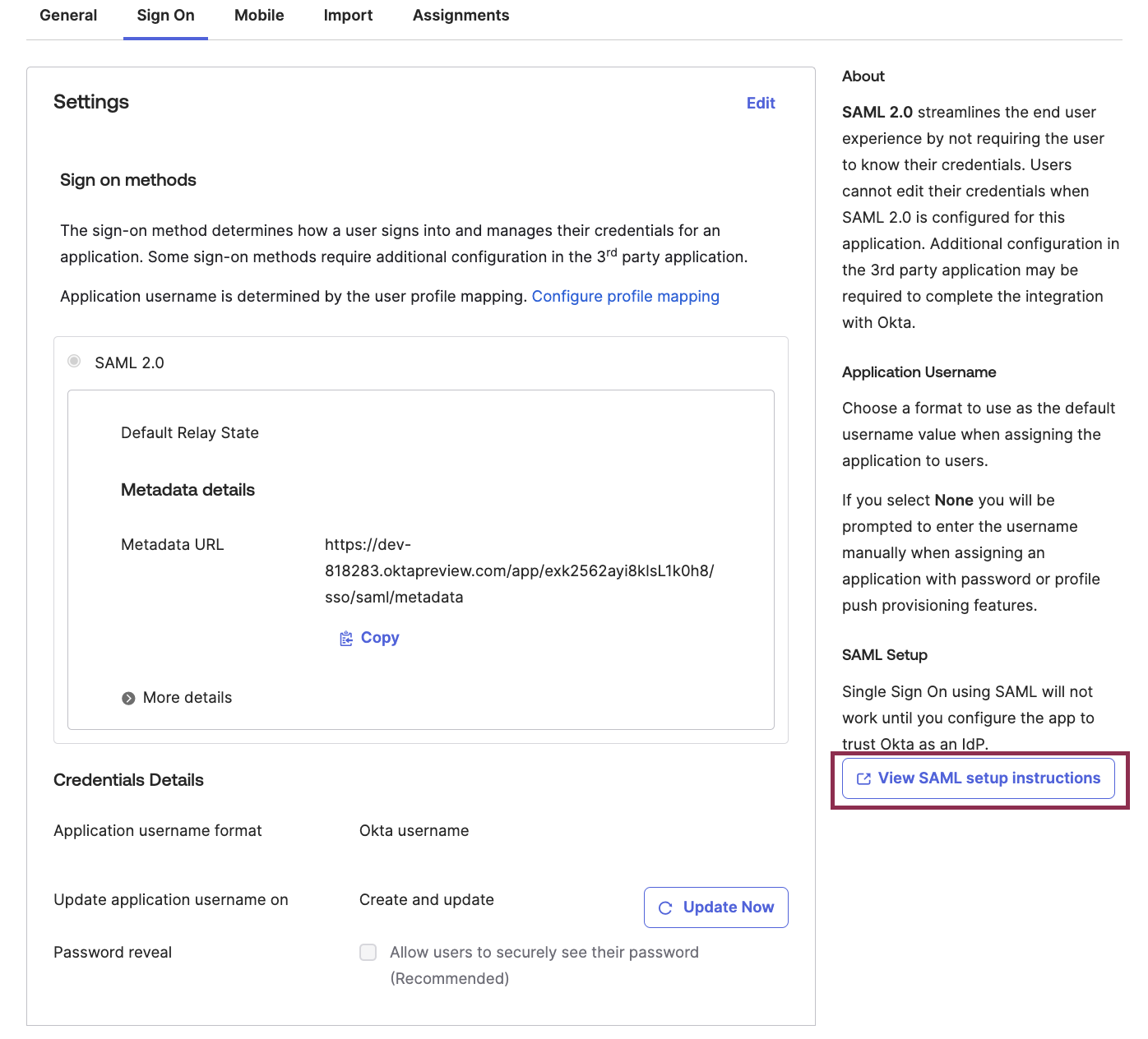This screenshot has height=1039, width=1148.
Task: Click the clipboard Copy icon beside Metadata URL
Action: tap(346, 637)
